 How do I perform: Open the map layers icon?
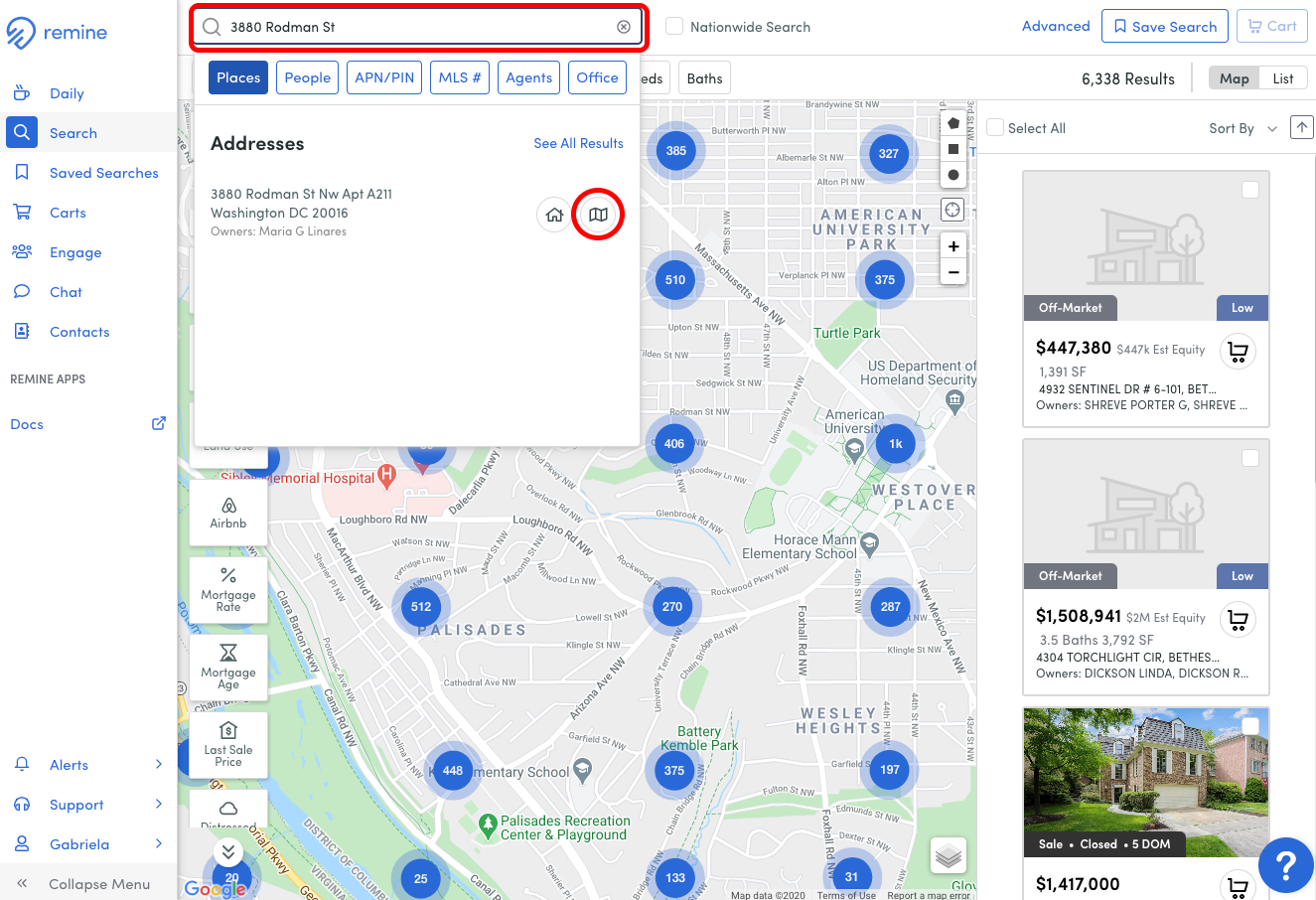pyautogui.click(x=950, y=855)
